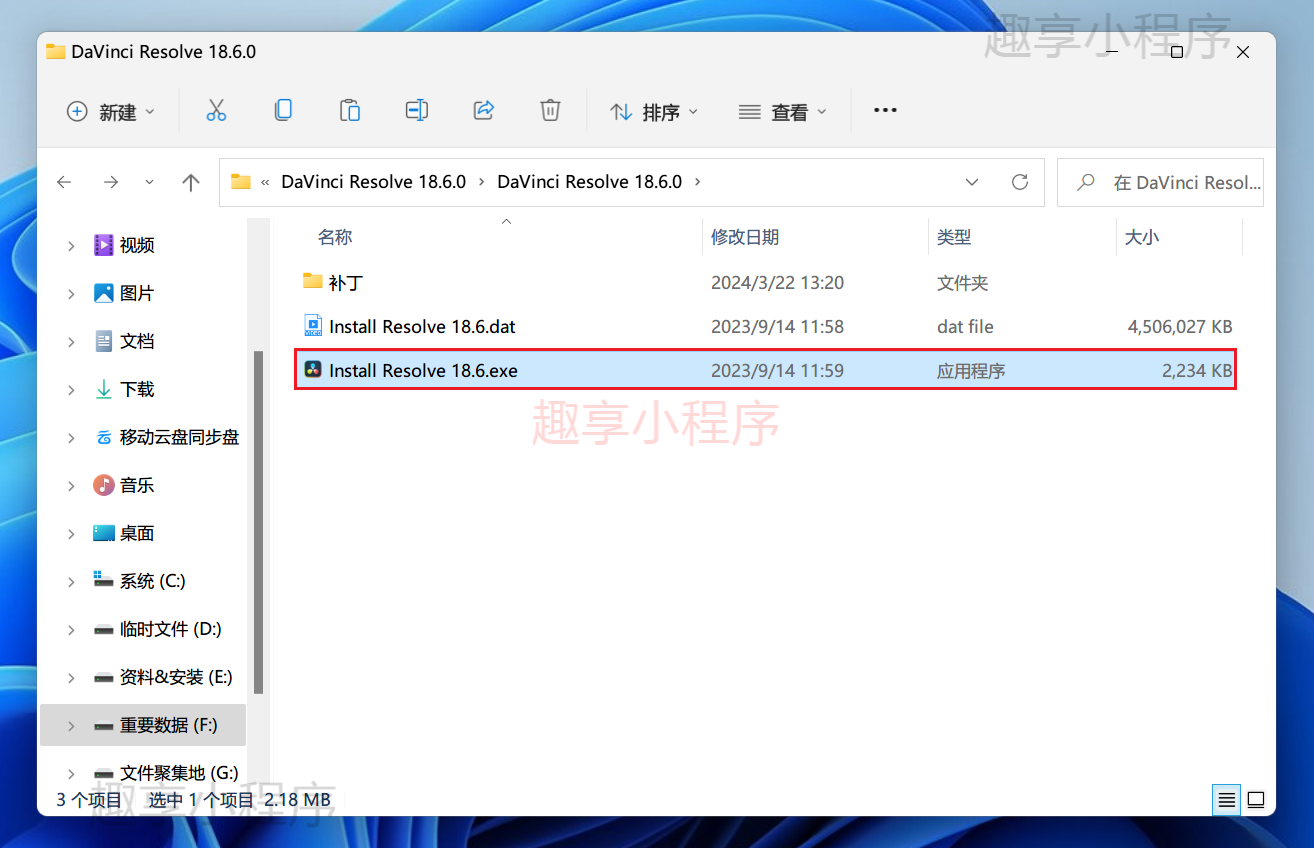The height and width of the screenshot is (848, 1314).
Task: Expand the 图片 tree node
Action: click(71, 293)
